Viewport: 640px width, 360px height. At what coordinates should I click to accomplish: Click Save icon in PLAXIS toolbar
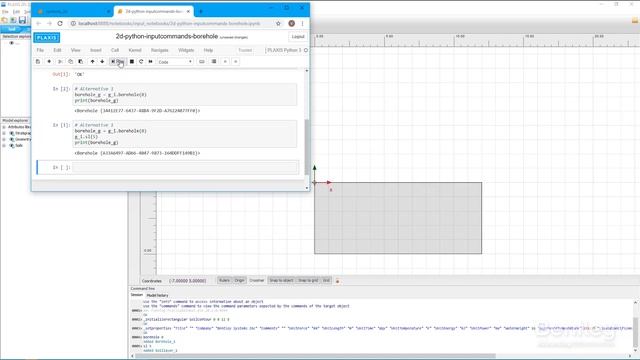22,20
